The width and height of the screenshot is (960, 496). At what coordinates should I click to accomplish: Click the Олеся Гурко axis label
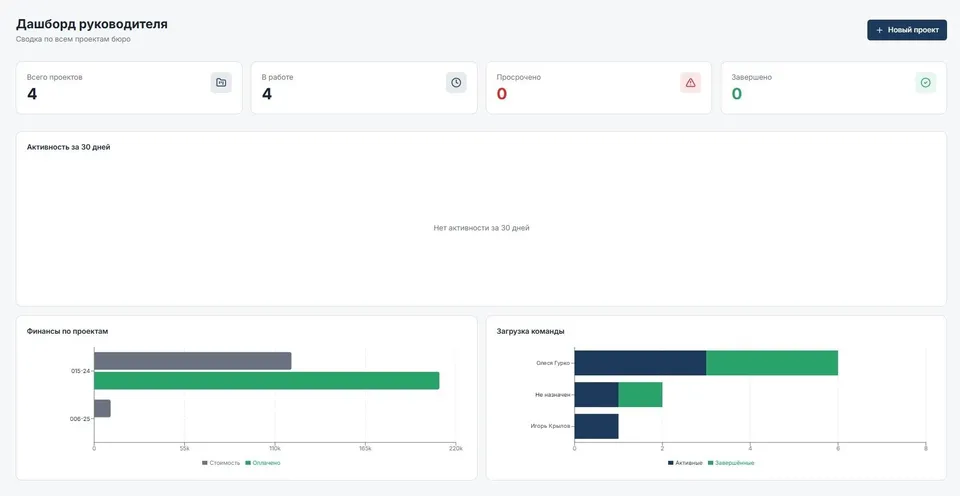553,363
